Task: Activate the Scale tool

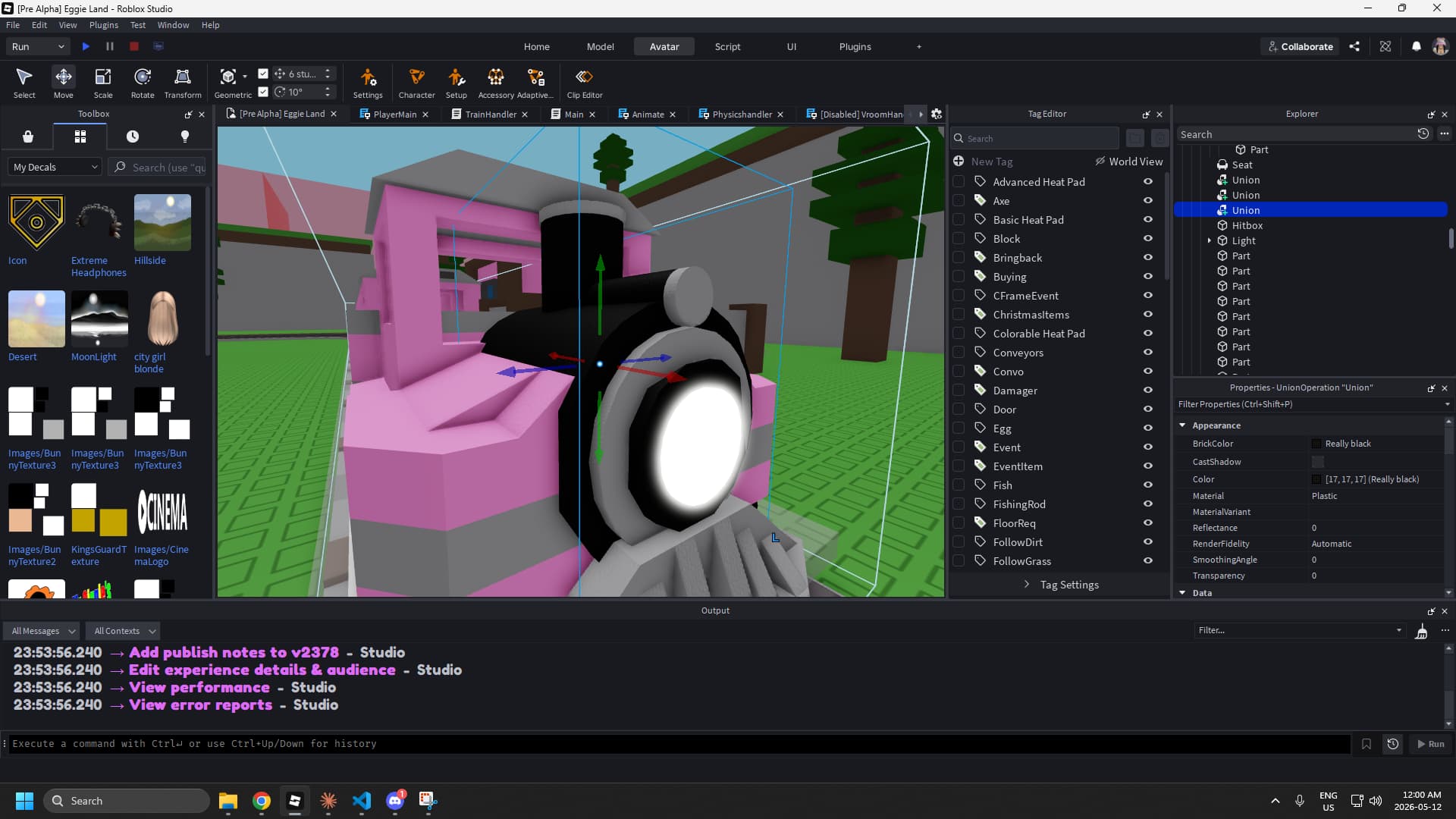Action: [x=103, y=83]
